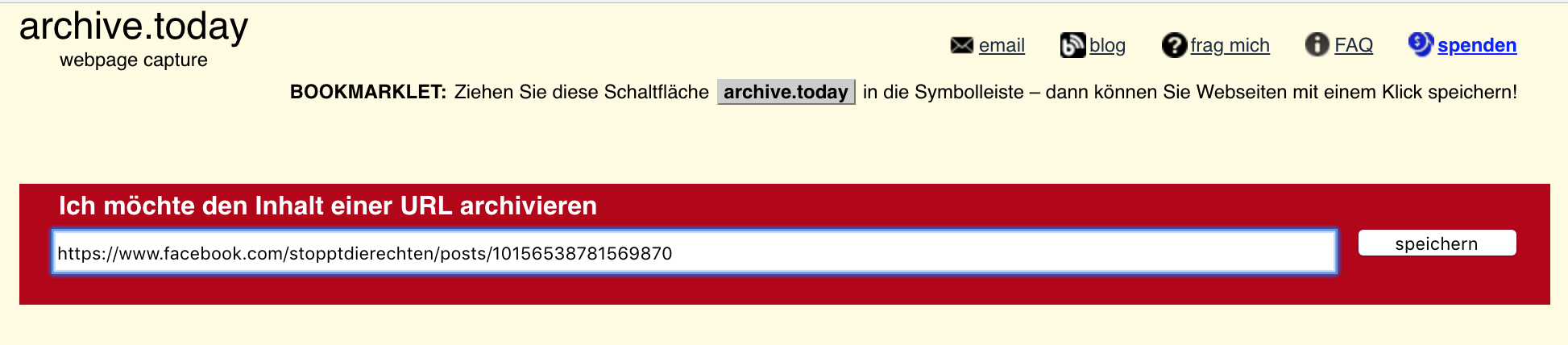This screenshot has height=345, width=1568.
Task: Click the heading Ich möchte den Inhalt archivieren
Action: pyautogui.click(x=327, y=206)
